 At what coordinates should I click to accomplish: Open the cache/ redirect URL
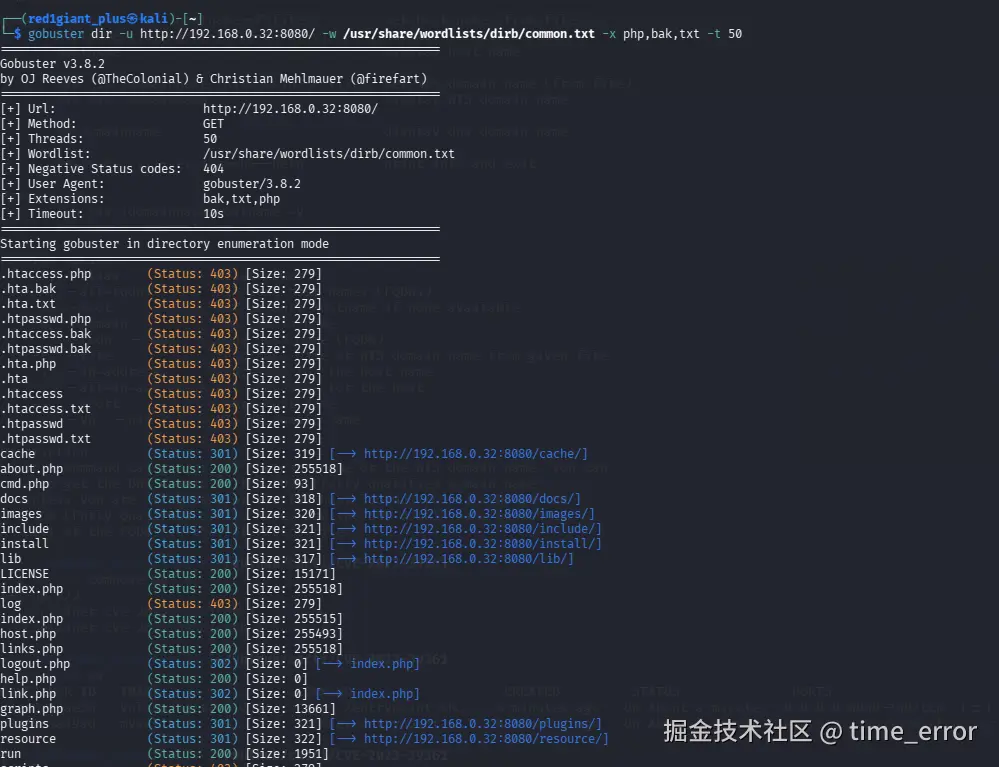pyautogui.click(x=472, y=454)
